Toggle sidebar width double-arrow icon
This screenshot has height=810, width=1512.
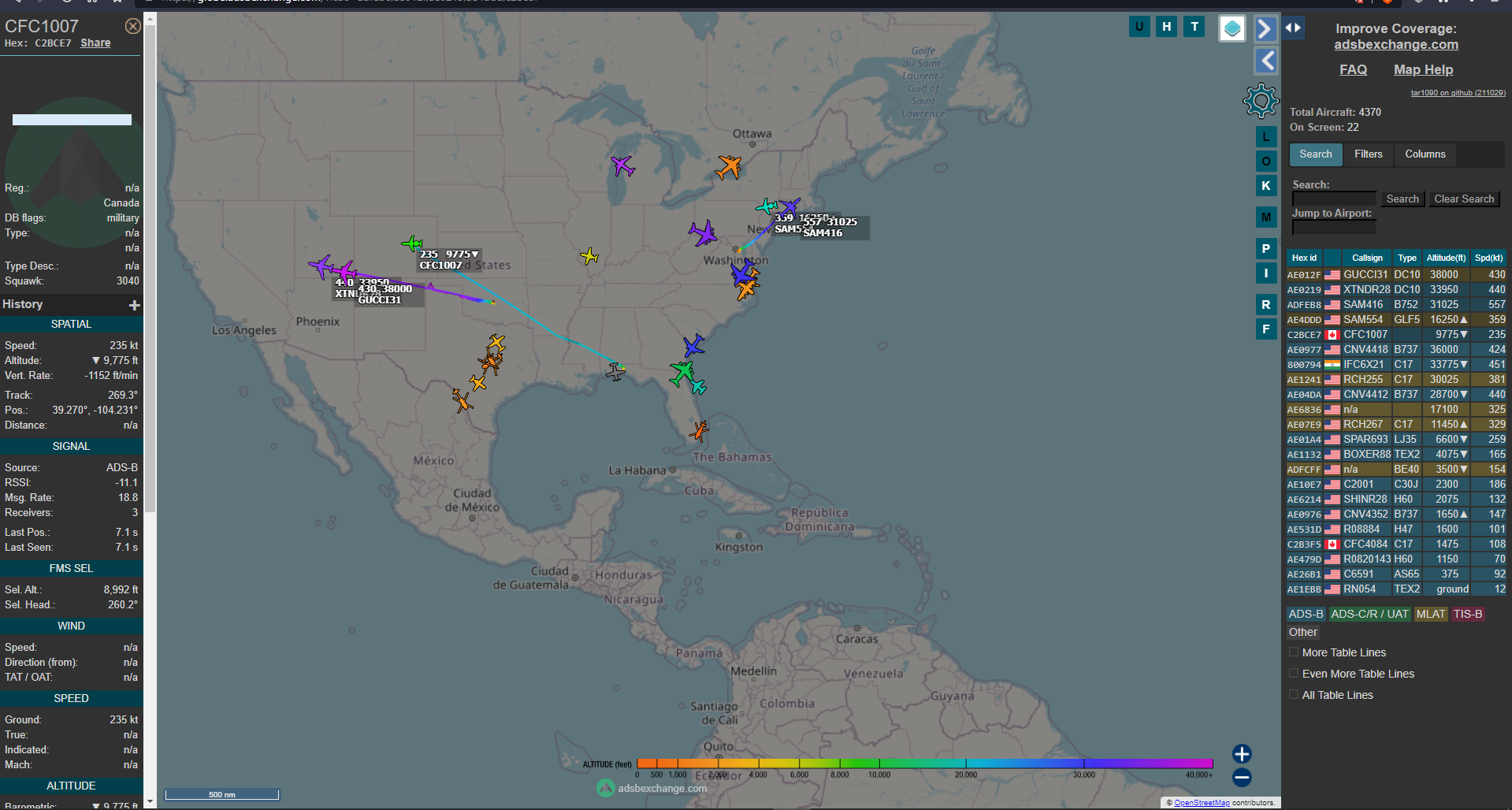tap(1293, 28)
